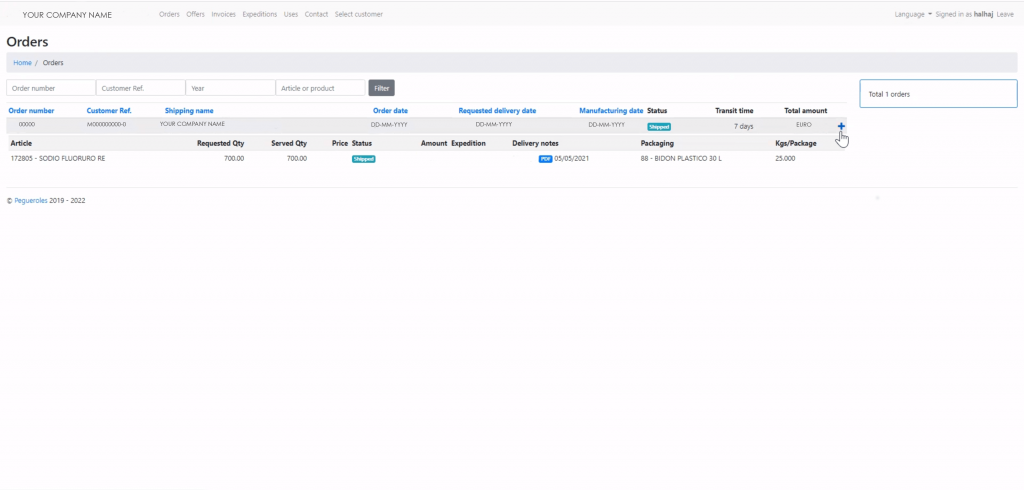The image size is (1024, 490).
Task: Go to the Offers page
Action: tap(196, 15)
